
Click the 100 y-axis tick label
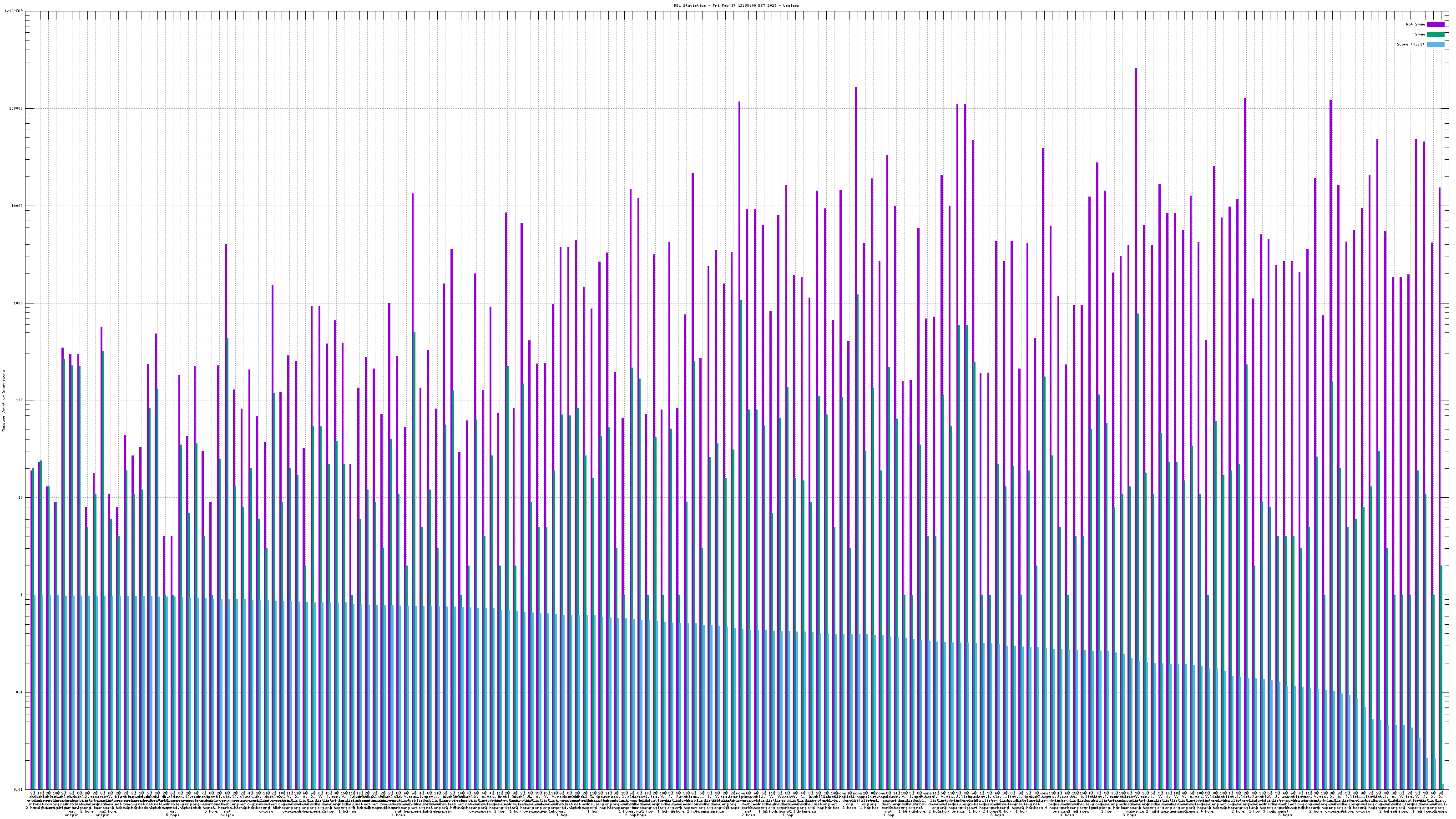click(x=19, y=400)
